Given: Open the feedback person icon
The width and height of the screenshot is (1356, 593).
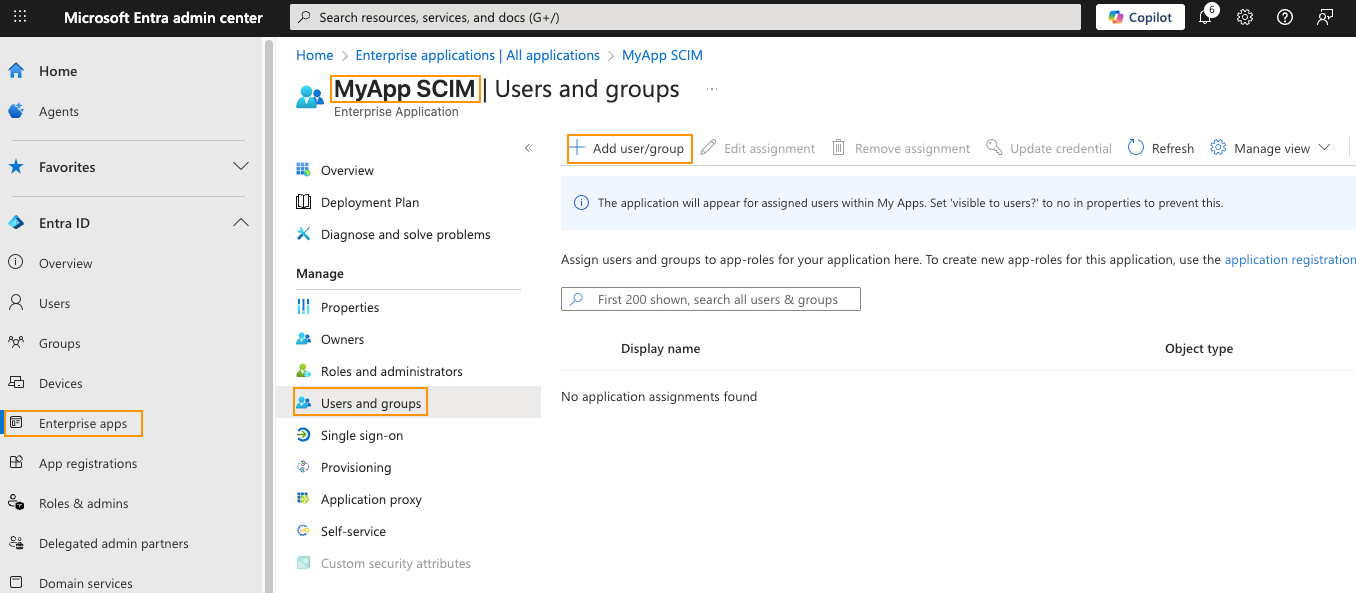Looking at the screenshot, I should tap(1325, 17).
